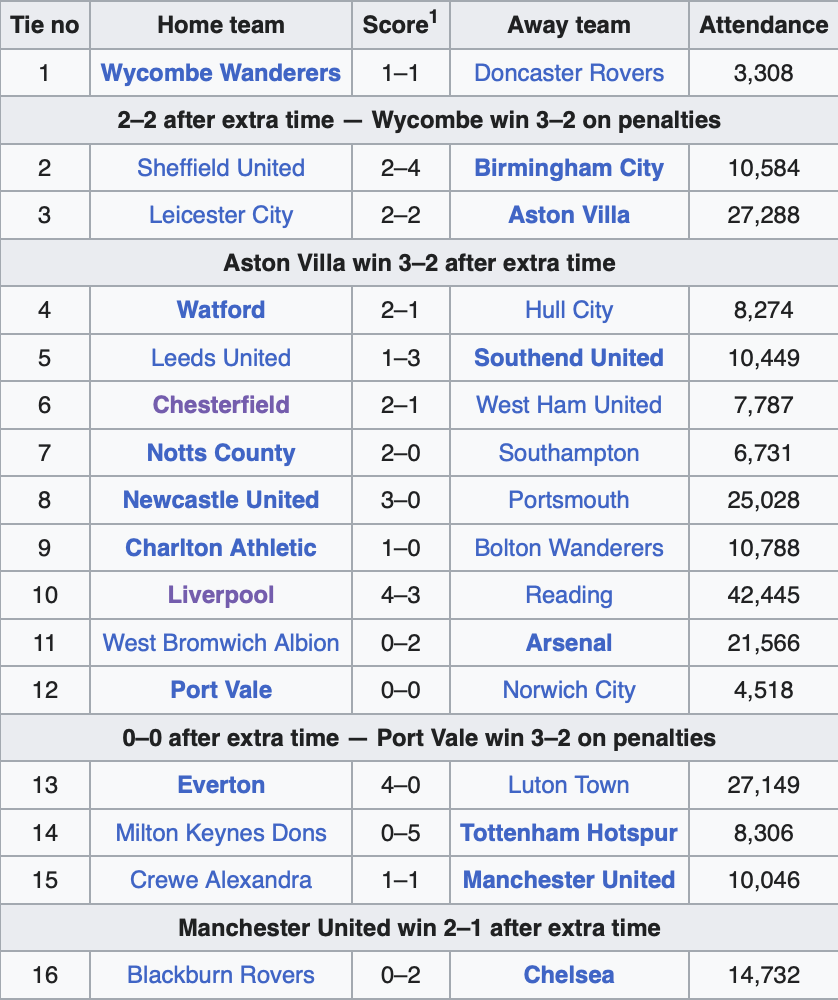The image size is (838, 1000).
Task: Click the Port Vale link
Action: coord(221,690)
